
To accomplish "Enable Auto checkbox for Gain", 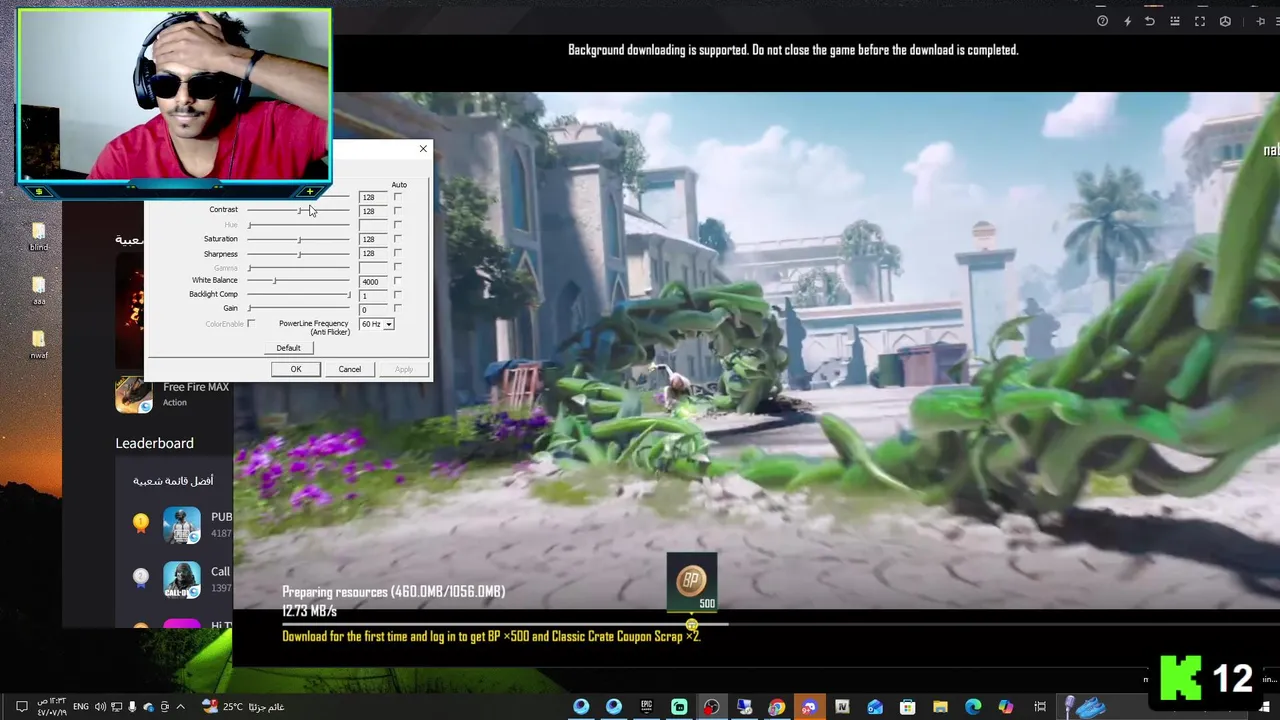I will 397,309.
